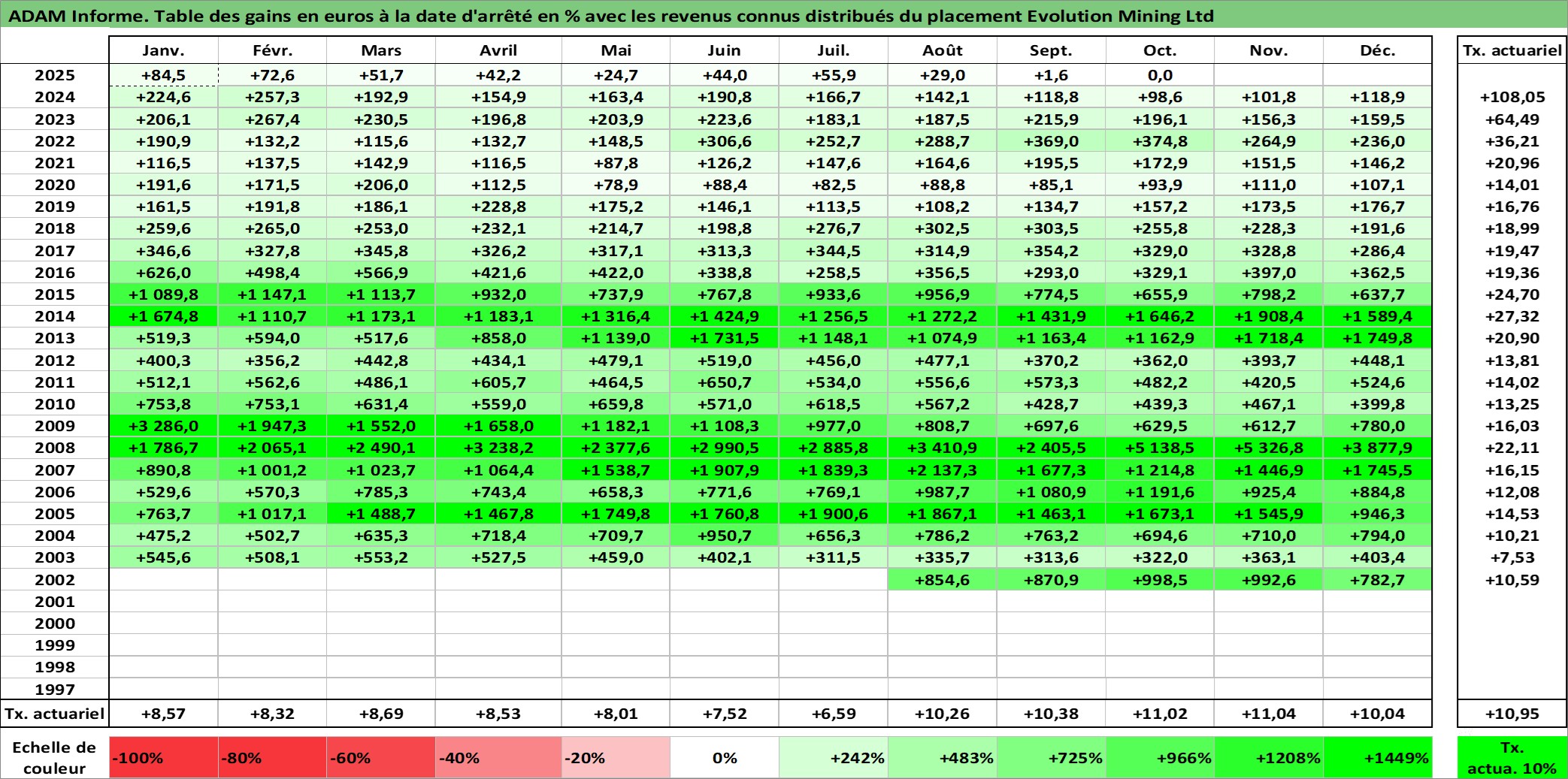Select the +6,59 July actuarial rate

pos(833,714)
